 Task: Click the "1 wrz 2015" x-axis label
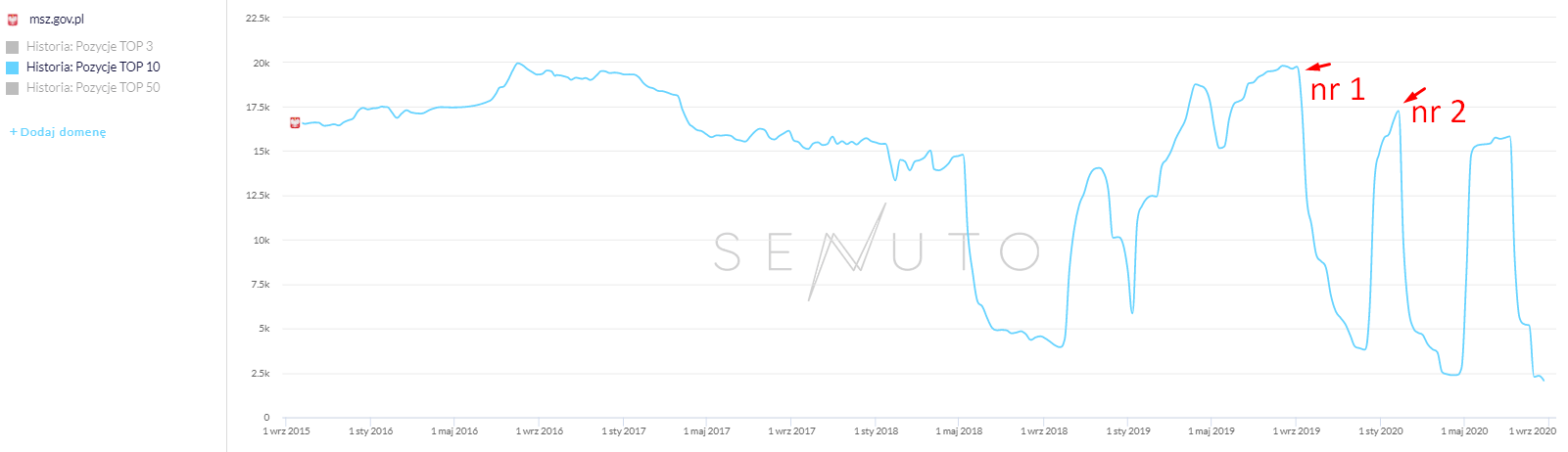(x=286, y=431)
